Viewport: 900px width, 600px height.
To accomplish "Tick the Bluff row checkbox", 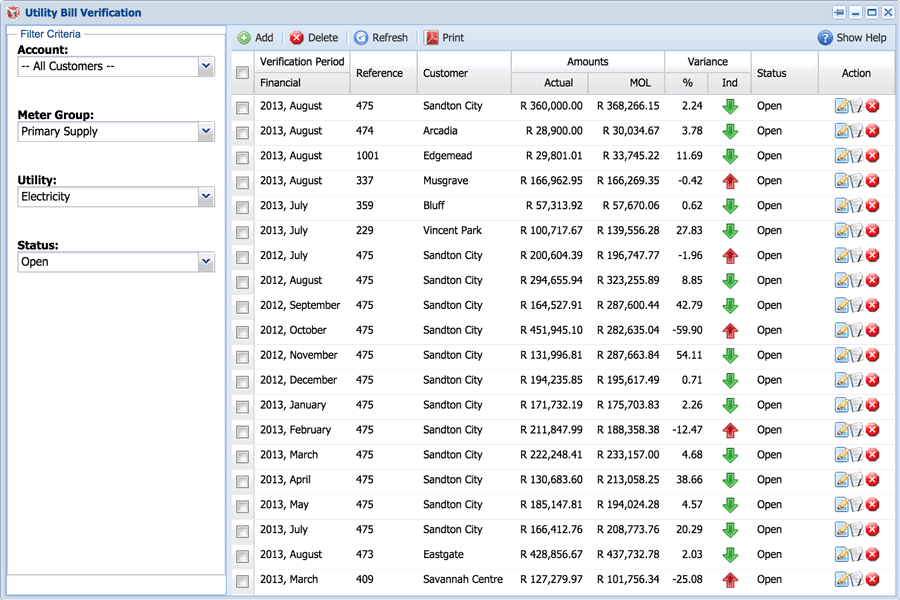I will 242,207.
